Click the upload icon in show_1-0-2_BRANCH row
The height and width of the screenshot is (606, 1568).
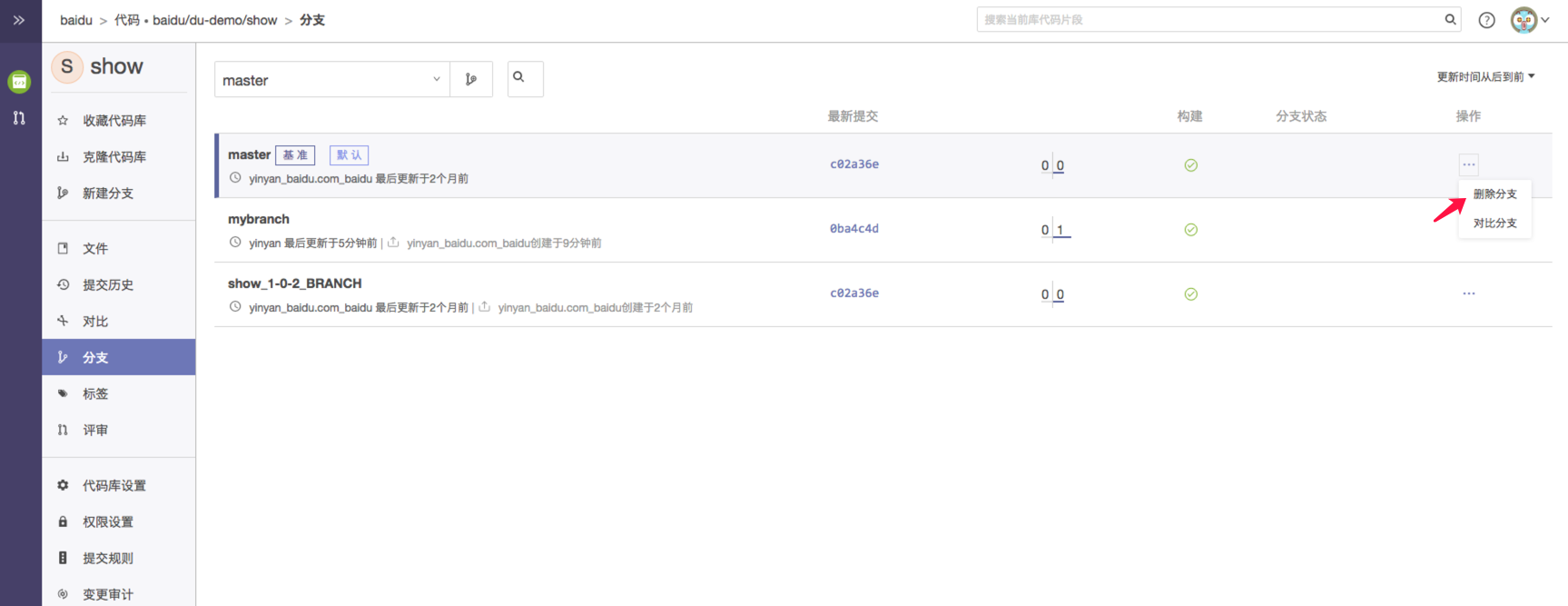click(485, 307)
